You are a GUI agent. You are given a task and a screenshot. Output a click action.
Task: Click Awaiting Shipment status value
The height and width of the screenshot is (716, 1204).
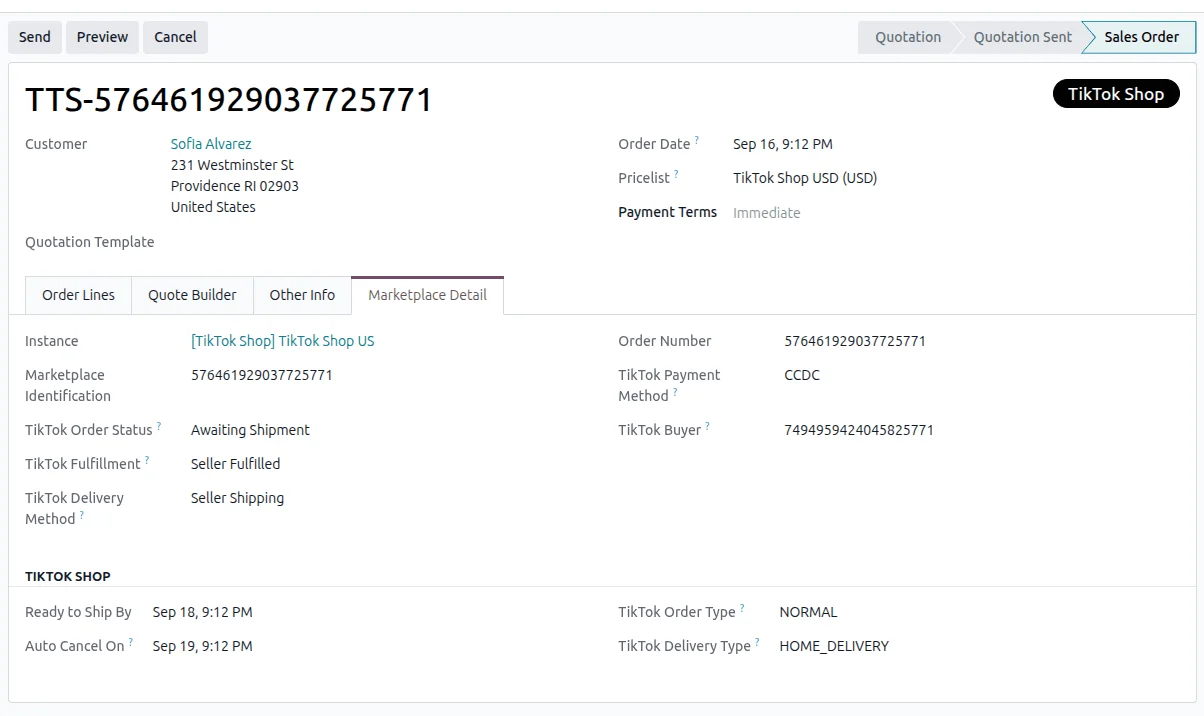pos(250,430)
